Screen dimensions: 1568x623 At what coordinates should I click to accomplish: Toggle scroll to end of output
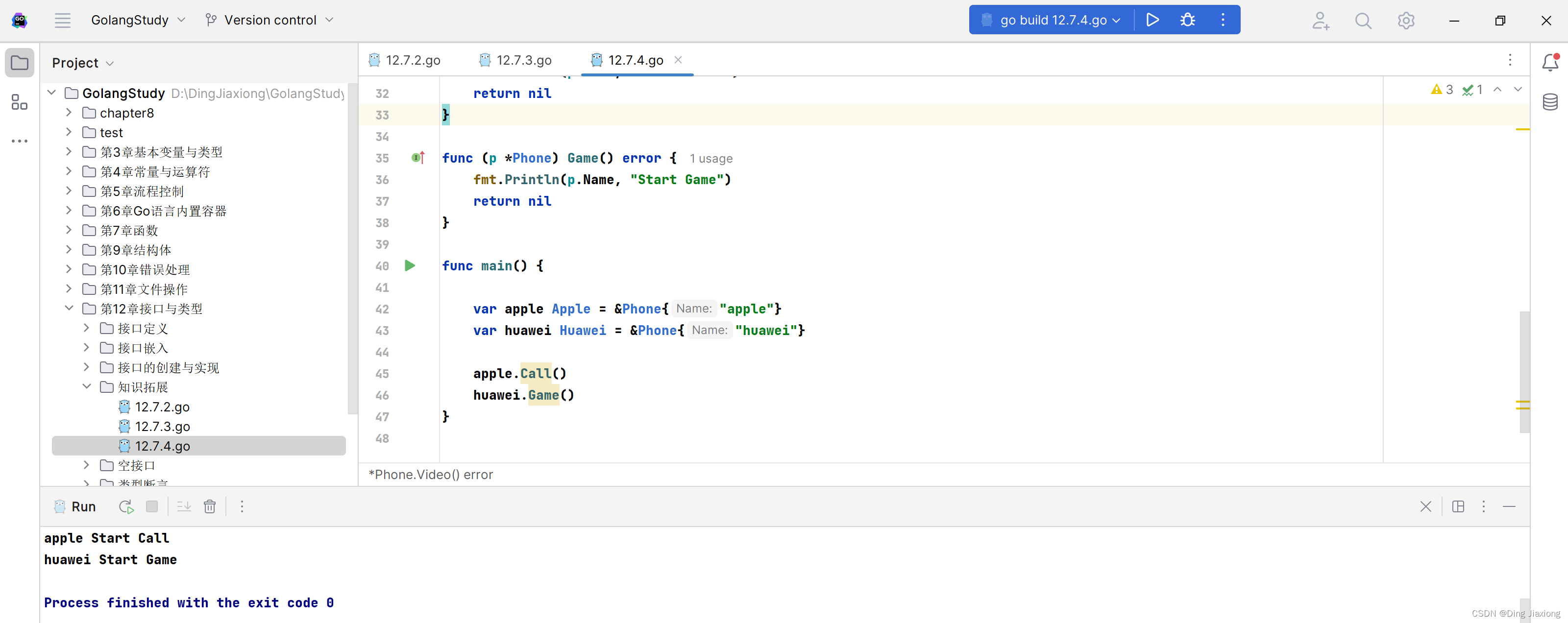pyautogui.click(x=184, y=507)
